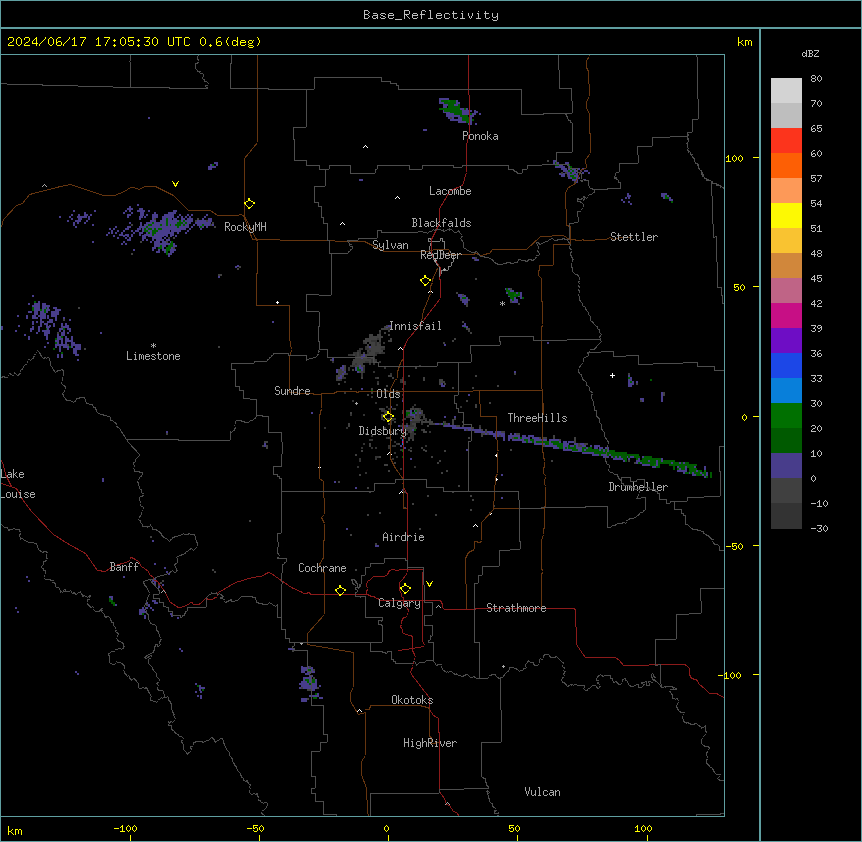Click the Cochrane label
This screenshot has height=842, width=862.
click(x=322, y=568)
